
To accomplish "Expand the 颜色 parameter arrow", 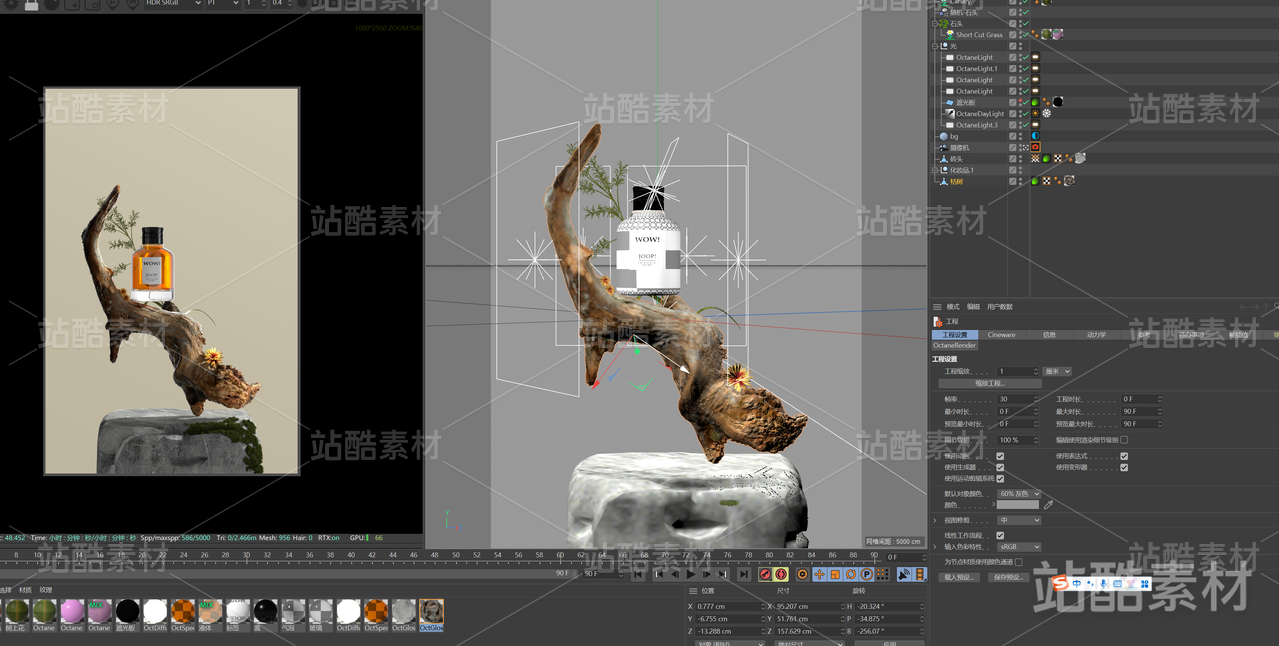I will click(x=993, y=505).
